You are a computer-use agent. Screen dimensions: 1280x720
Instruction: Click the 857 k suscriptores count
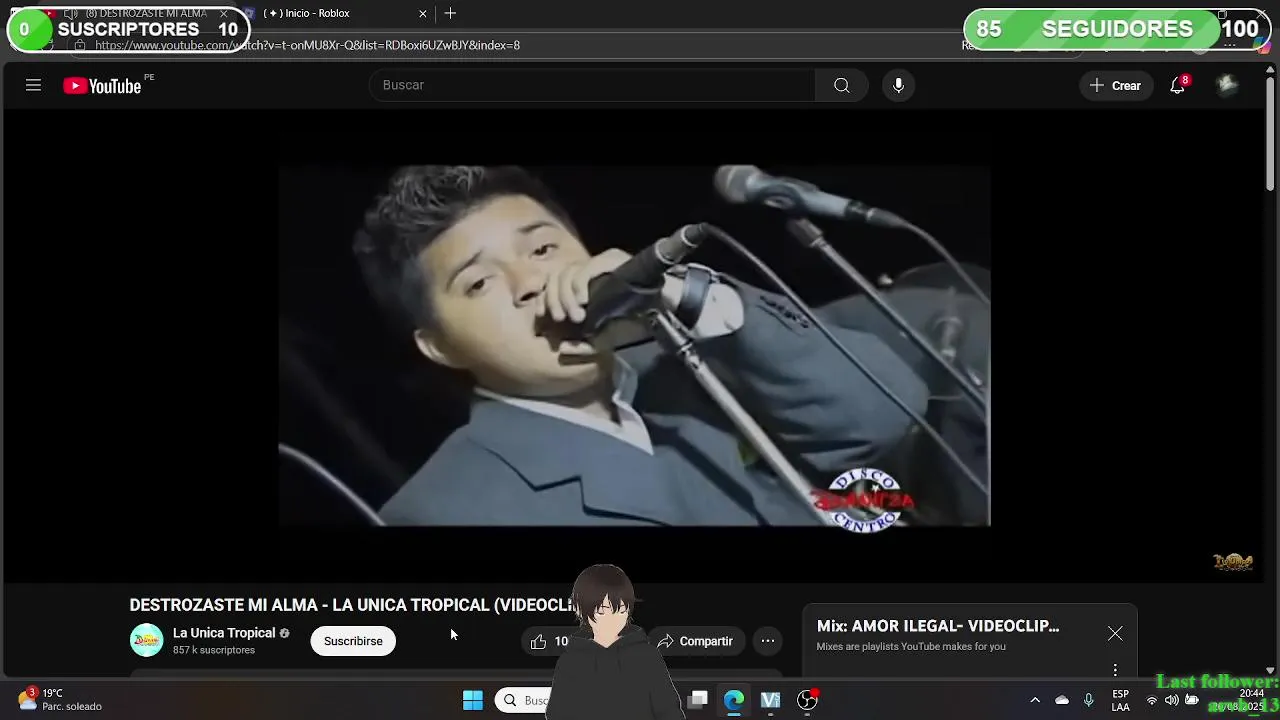(214, 650)
